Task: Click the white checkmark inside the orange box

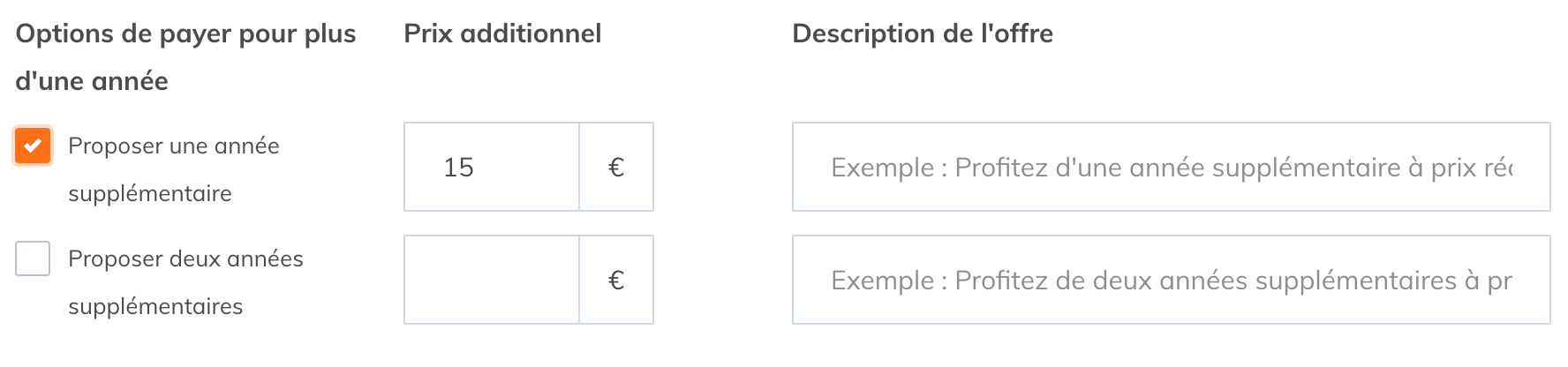Action: (33, 146)
